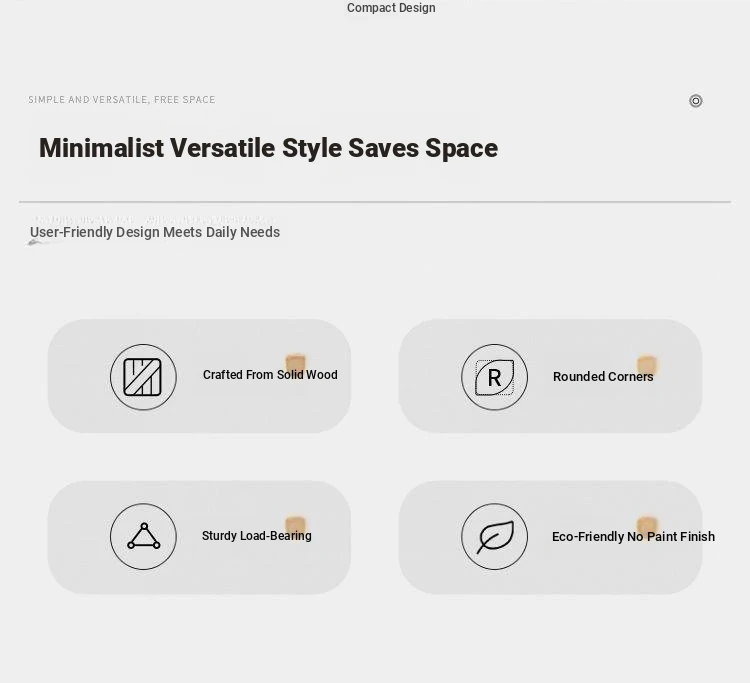Select the Eco-Friendly No Paint Finish label
The height and width of the screenshot is (683, 750).
point(633,537)
